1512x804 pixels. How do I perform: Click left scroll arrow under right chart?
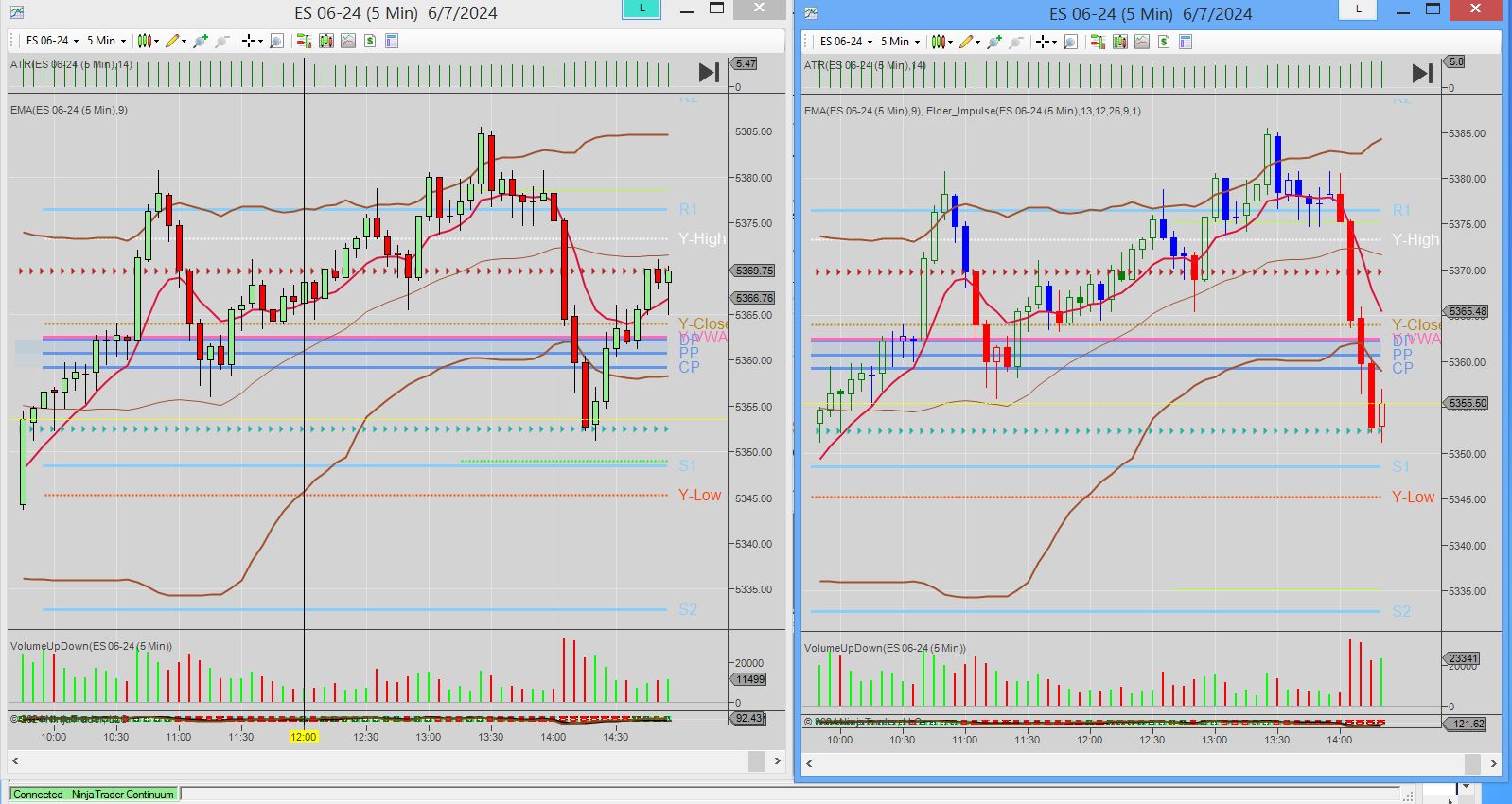tap(810, 763)
